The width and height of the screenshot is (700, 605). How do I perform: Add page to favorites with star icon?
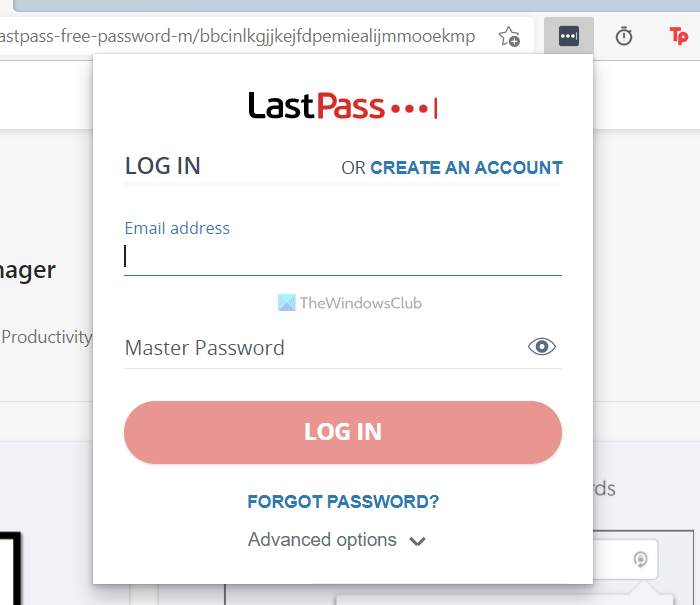pyautogui.click(x=509, y=37)
